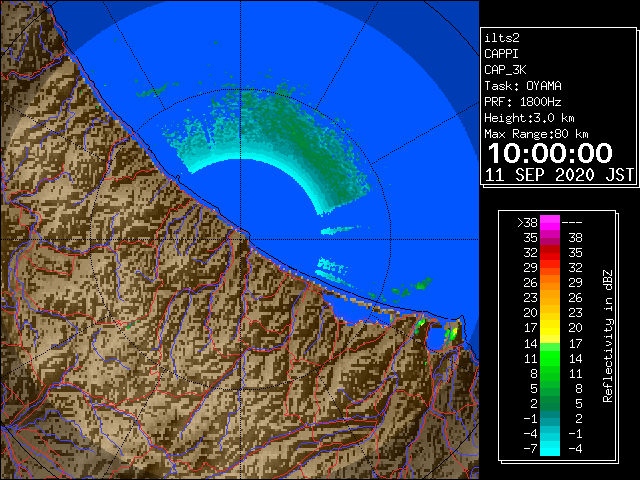Pick the cyan swatch beside -7
Image resolution: width=640 pixels, height=480 pixels.
click(x=550, y=448)
